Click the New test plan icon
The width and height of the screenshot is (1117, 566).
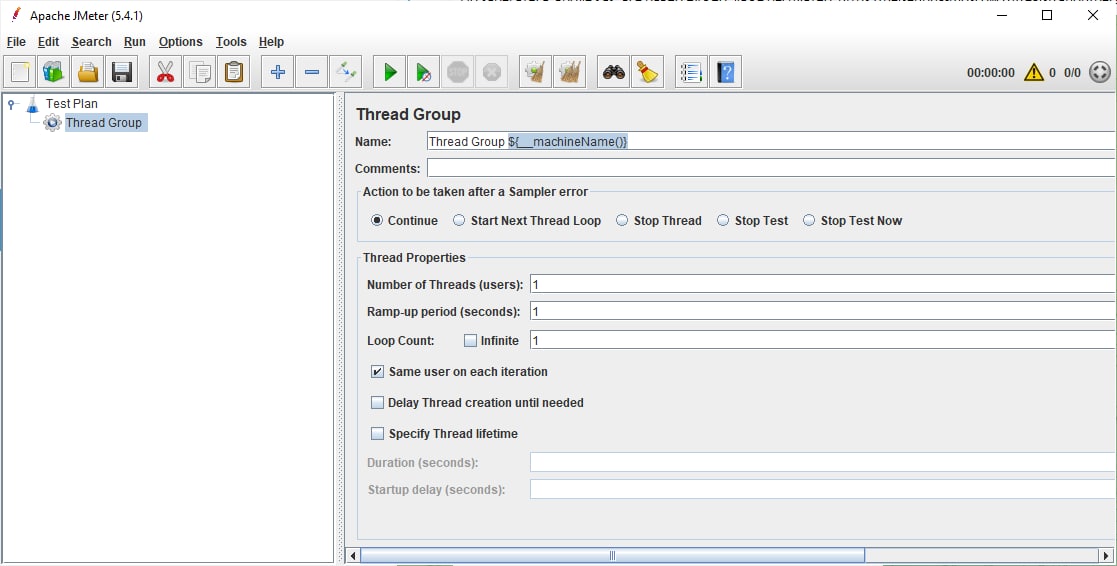click(x=20, y=72)
